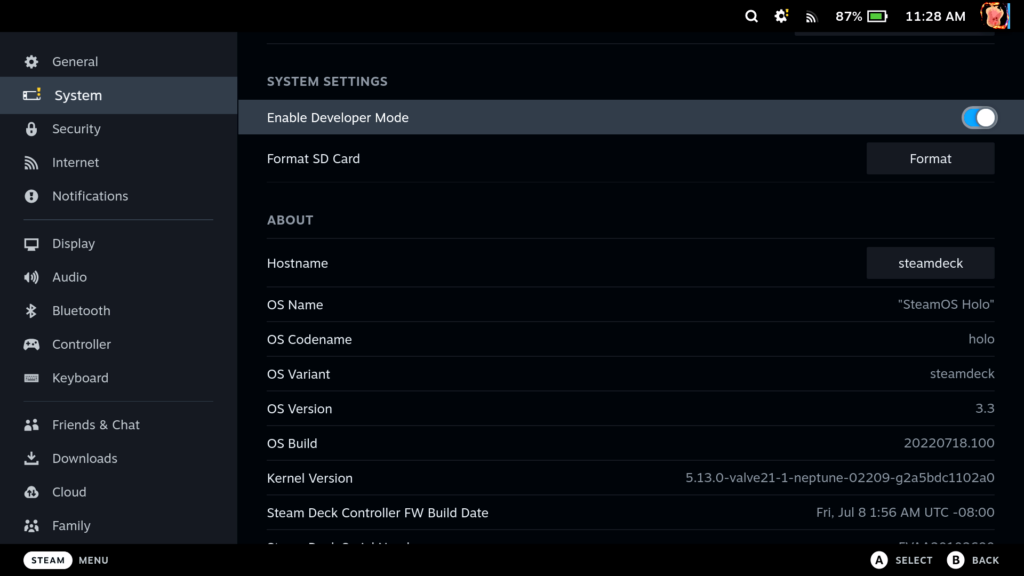1024x576 pixels.
Task: Click the steamdeck hostname button
Action: pos(930,263)
